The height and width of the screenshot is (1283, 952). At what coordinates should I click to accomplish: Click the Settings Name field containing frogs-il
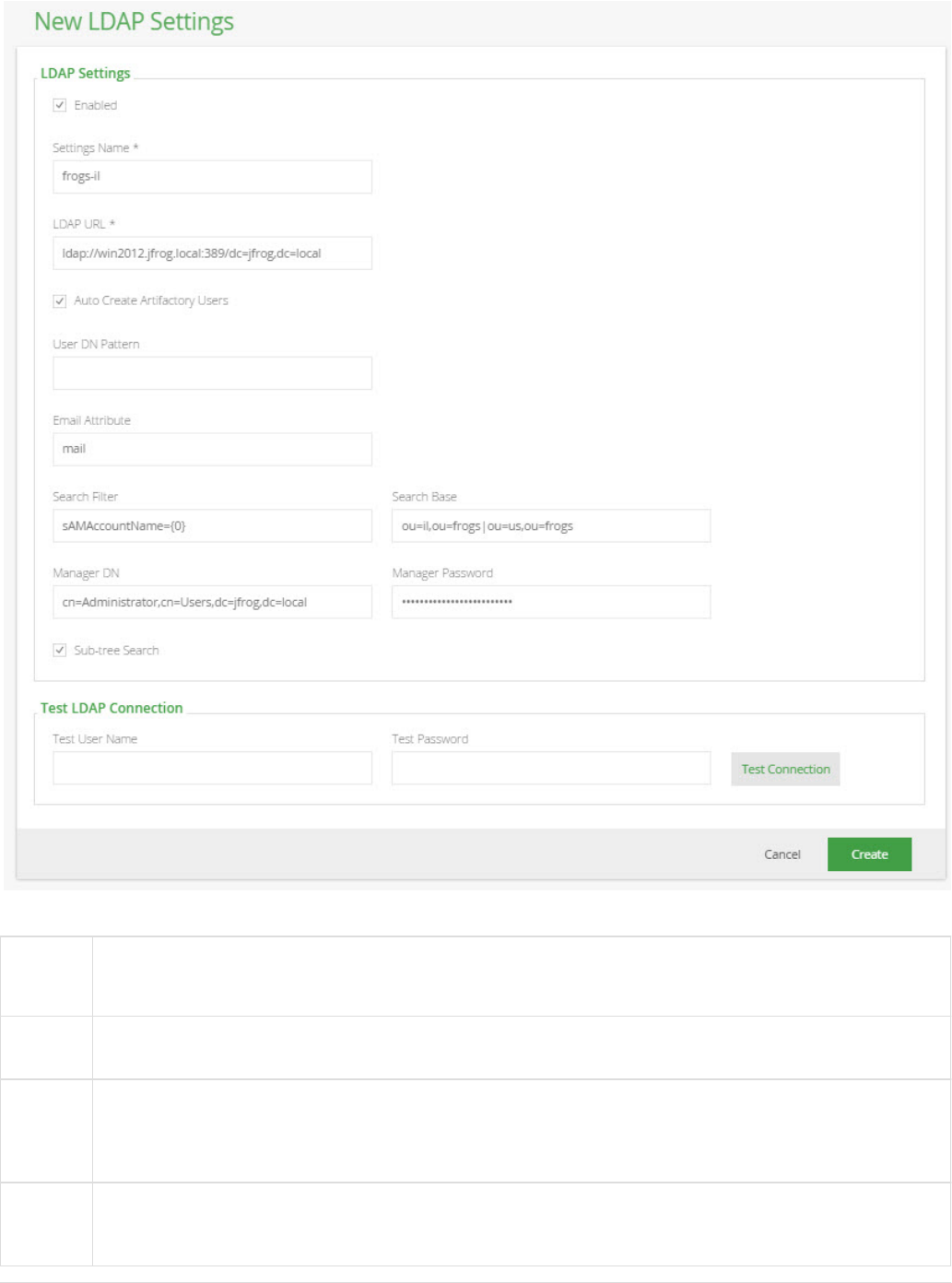click(212, 177)
